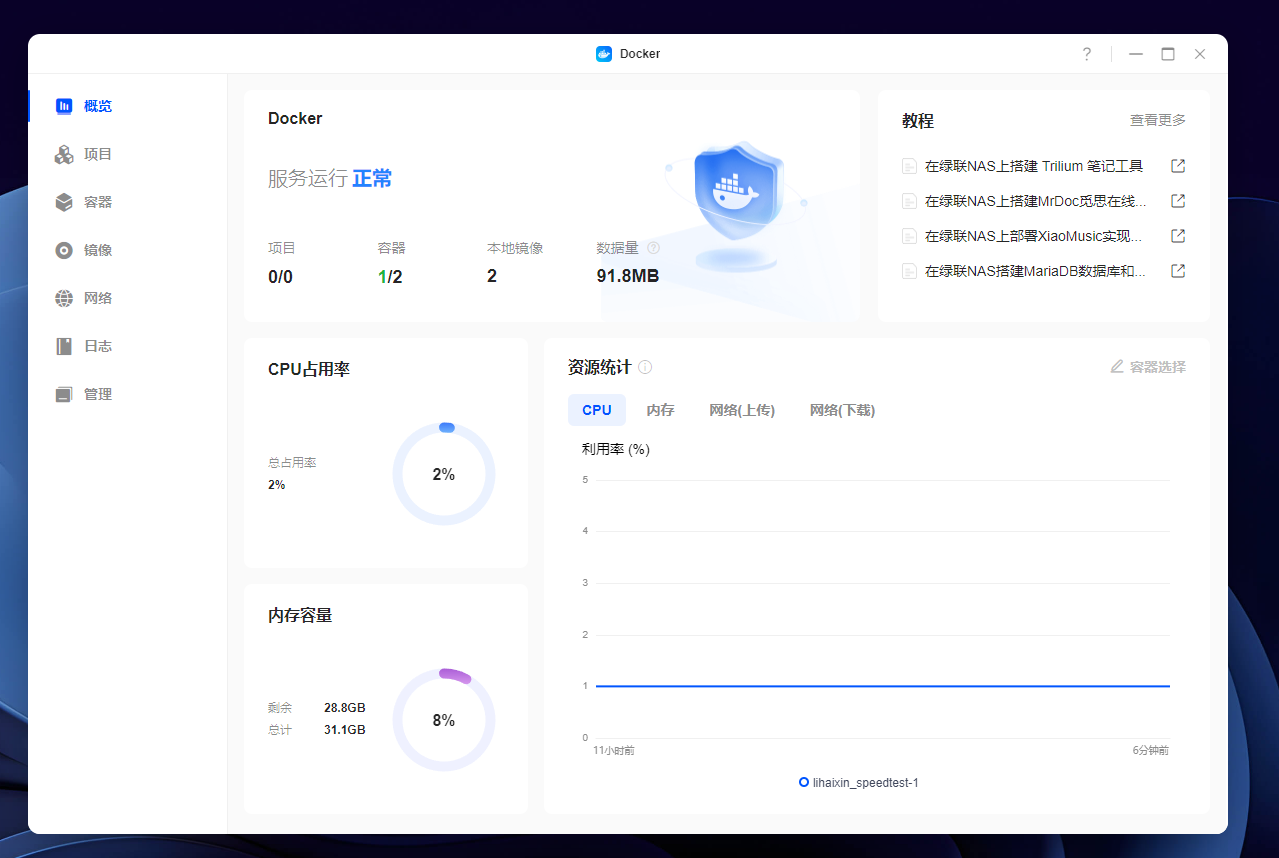Switch to the CPU tab
Viewport: 1279px width, 858px height.
click(x=597, y=410)
